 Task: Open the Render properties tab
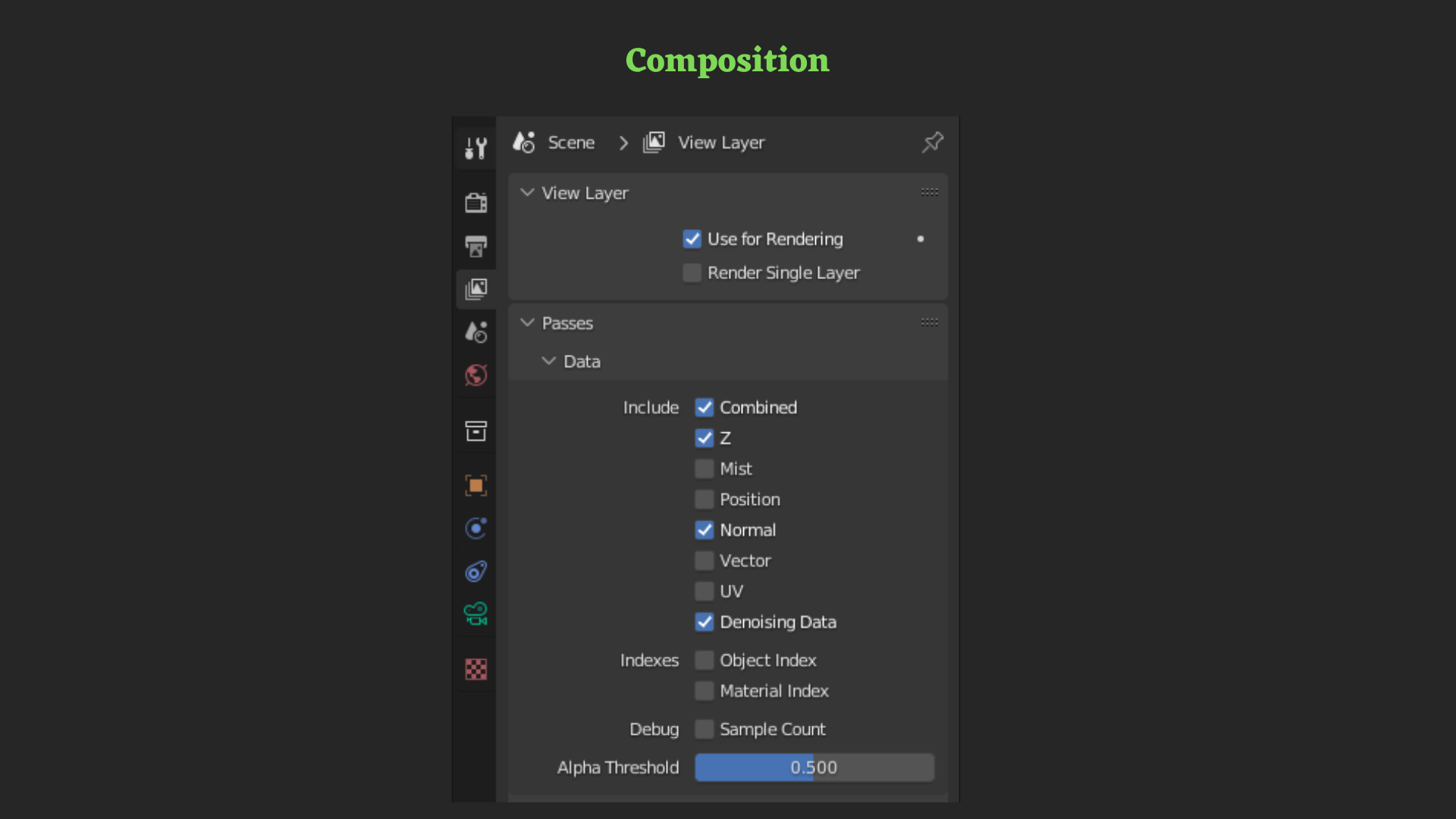pyautogui.click(x=475, y=202)
